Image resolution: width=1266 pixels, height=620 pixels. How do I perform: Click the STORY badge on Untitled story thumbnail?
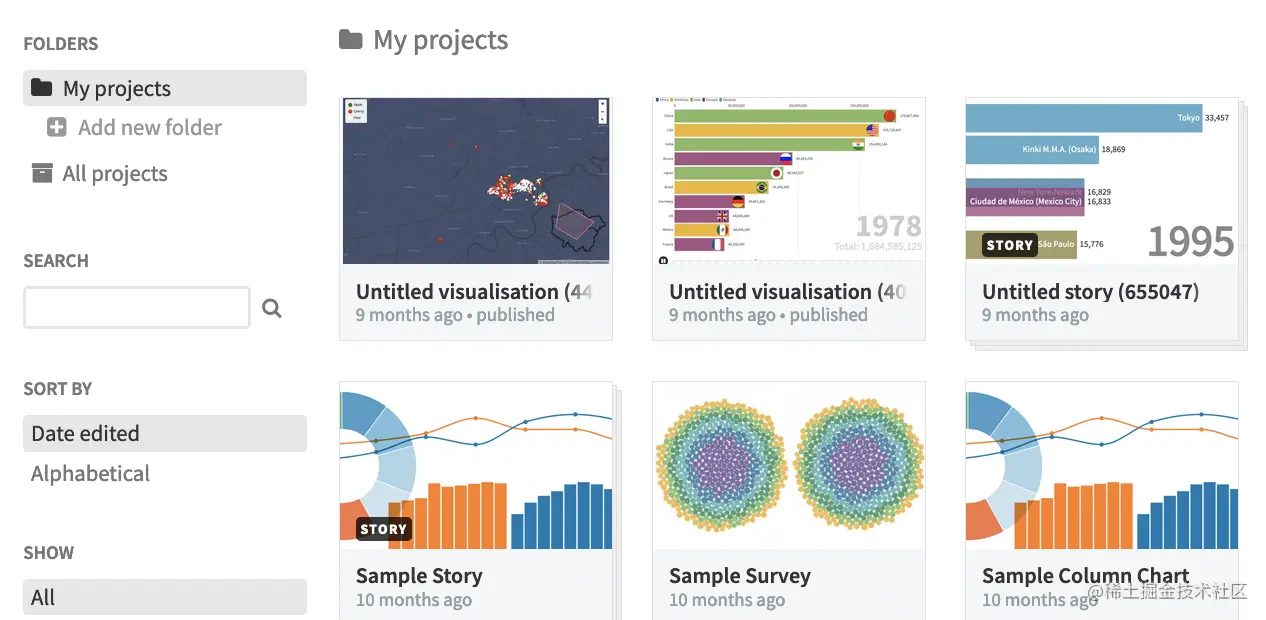[x=1008, y=245]
